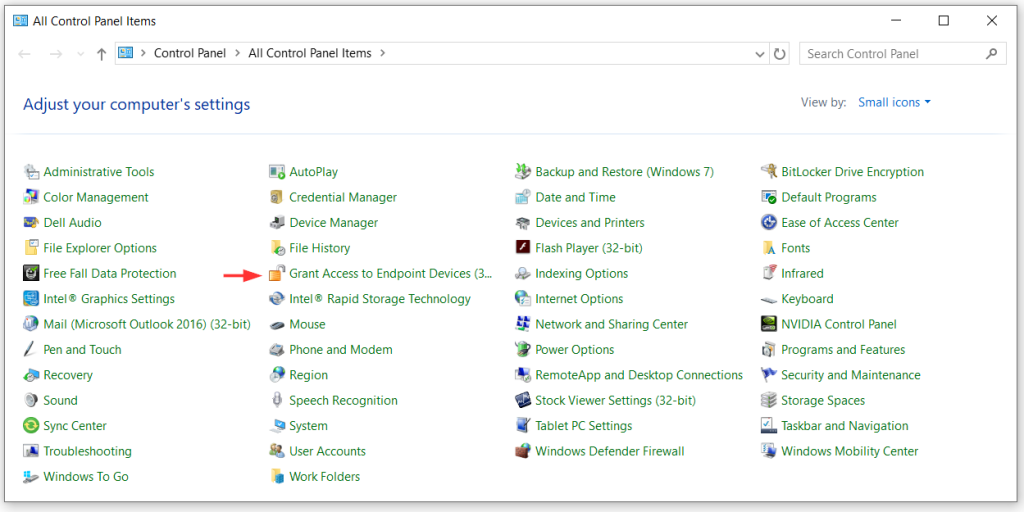Click the Ease of Access Center icon
The height and width of the screenshot is (512, 1024).
point(769,223)
